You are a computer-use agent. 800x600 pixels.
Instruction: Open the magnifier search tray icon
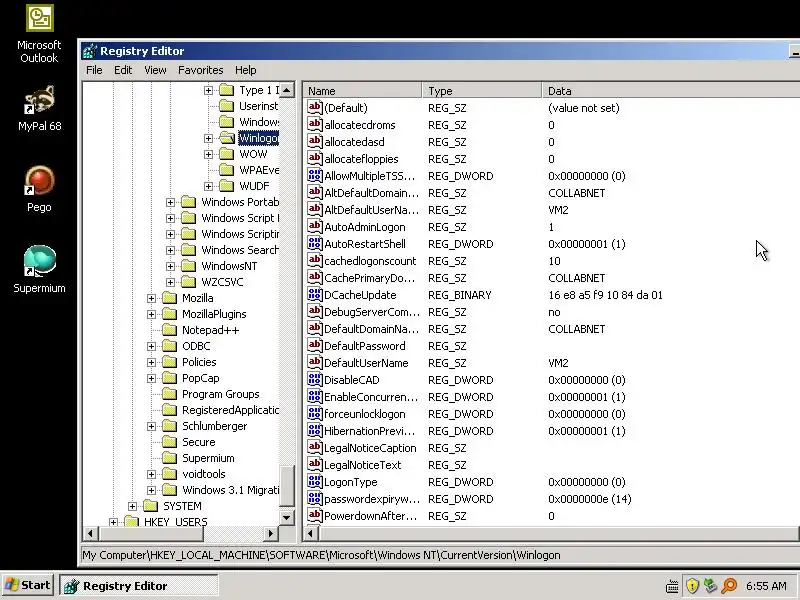(730, 586)
